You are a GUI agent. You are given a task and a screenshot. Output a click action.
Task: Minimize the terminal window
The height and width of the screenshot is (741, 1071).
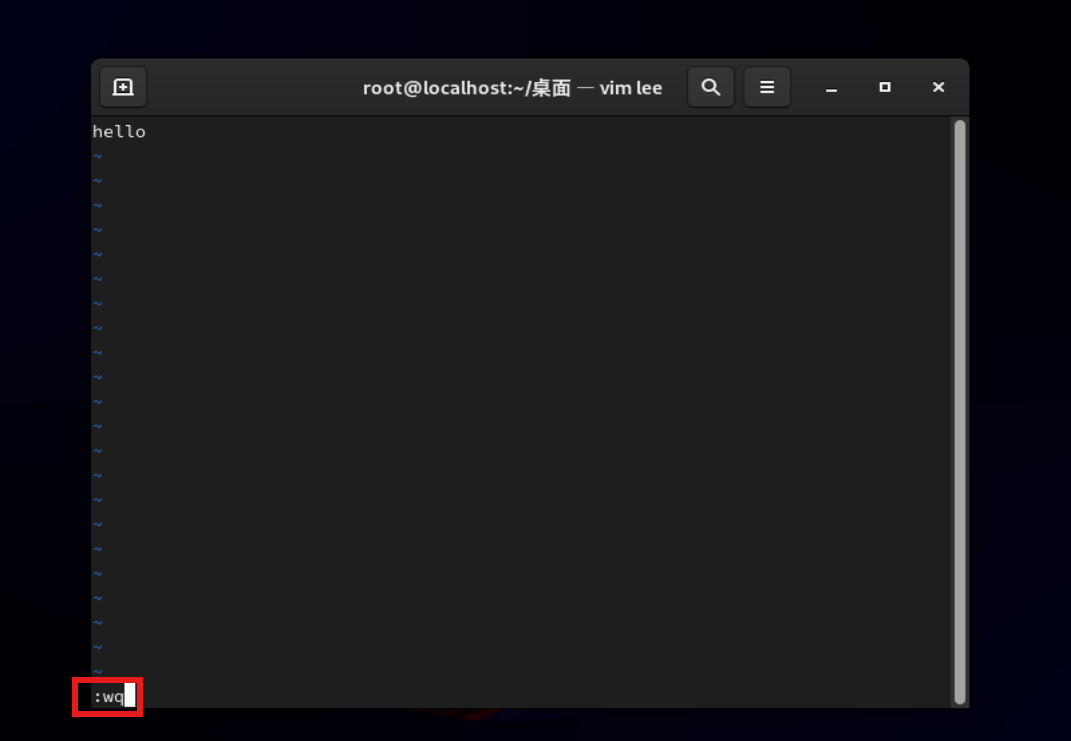point(831,87)
